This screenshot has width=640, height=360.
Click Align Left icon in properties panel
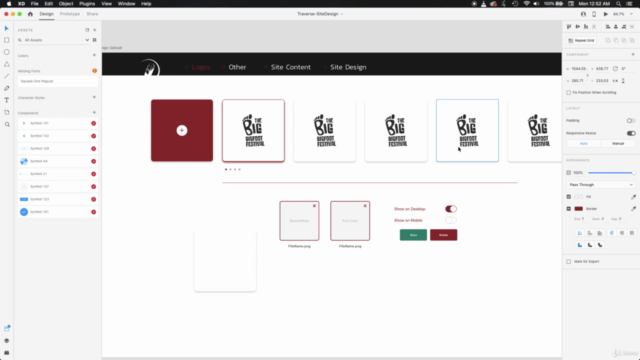point(608,27)
